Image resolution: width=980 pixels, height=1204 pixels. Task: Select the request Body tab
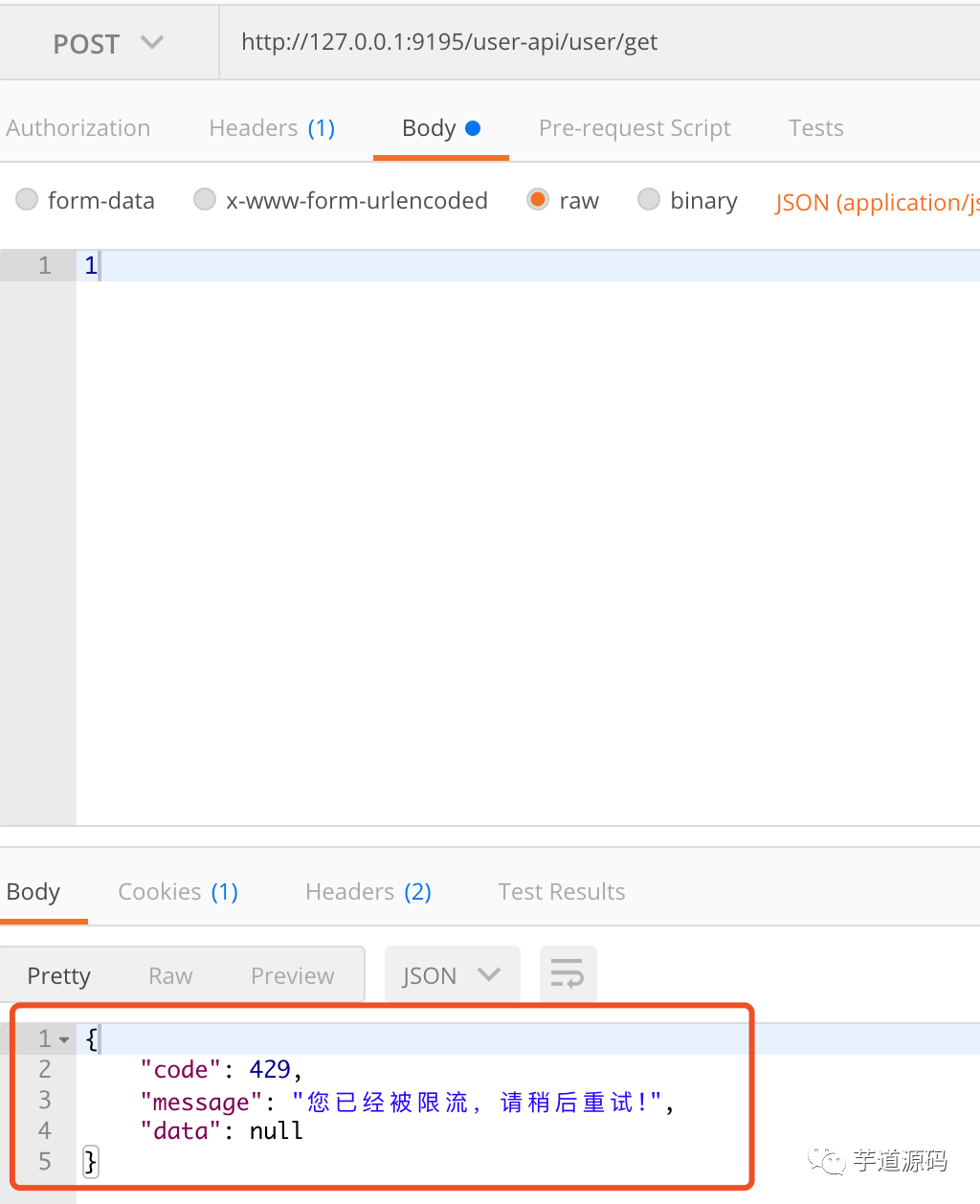coord(441,128)
